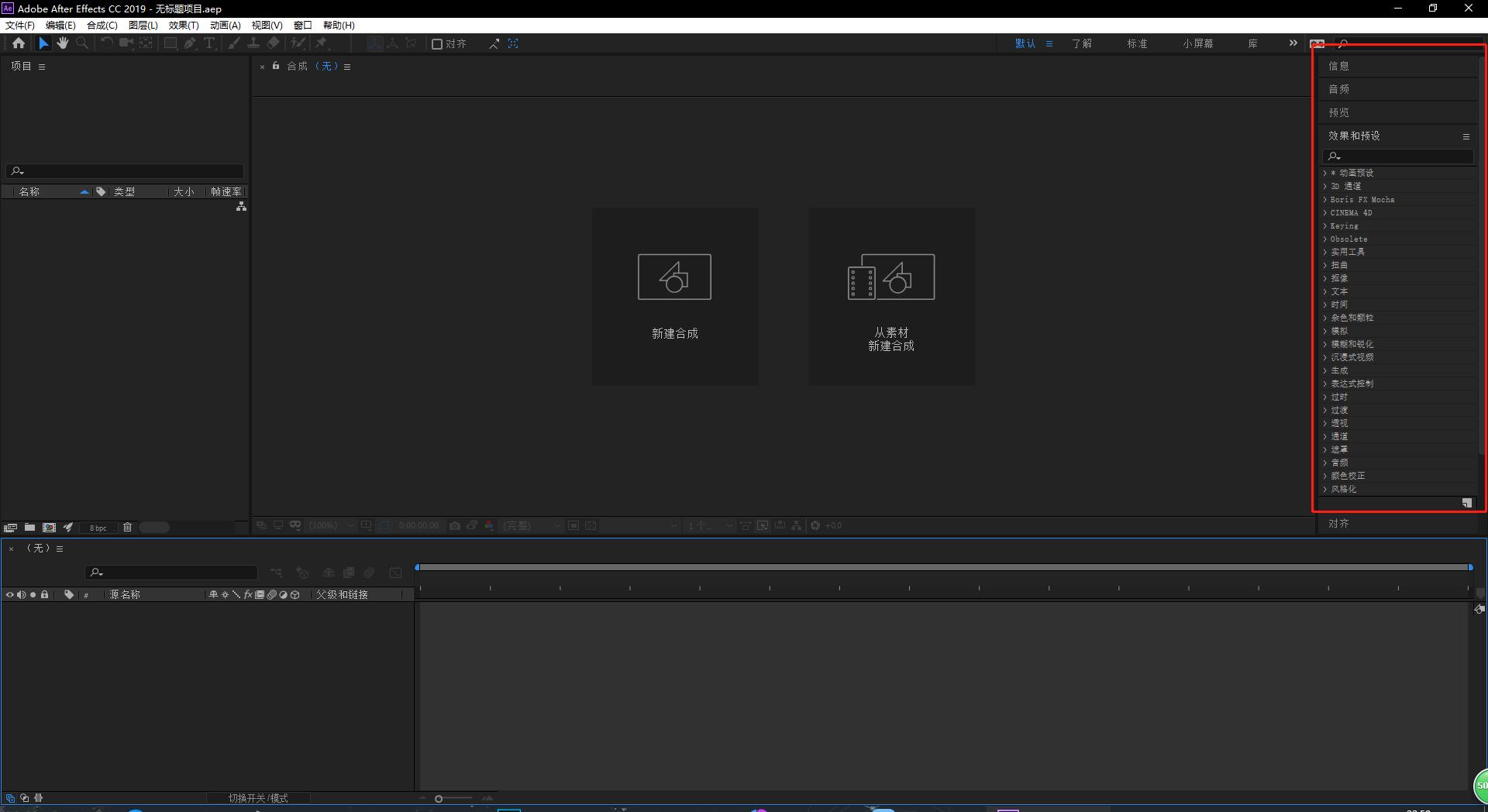Screen dimensions: 1488x812
Task: Open the resolution (完整) dropdown
Action: (532, 525)
